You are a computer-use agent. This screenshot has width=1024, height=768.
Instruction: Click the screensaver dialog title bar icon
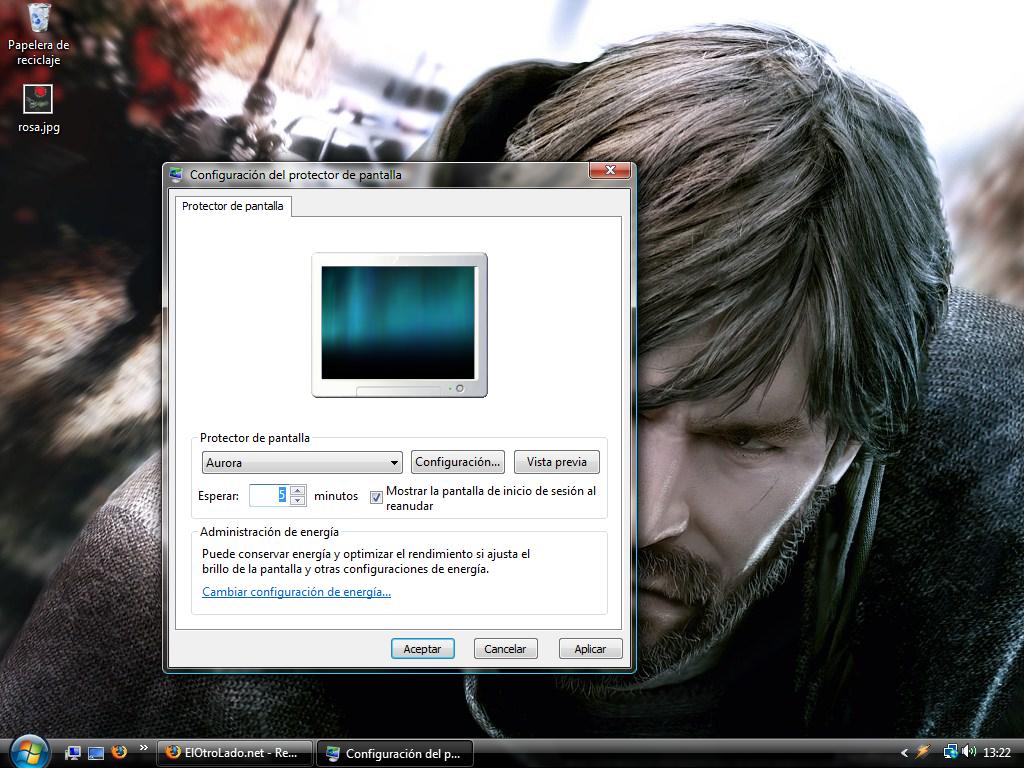176,174
